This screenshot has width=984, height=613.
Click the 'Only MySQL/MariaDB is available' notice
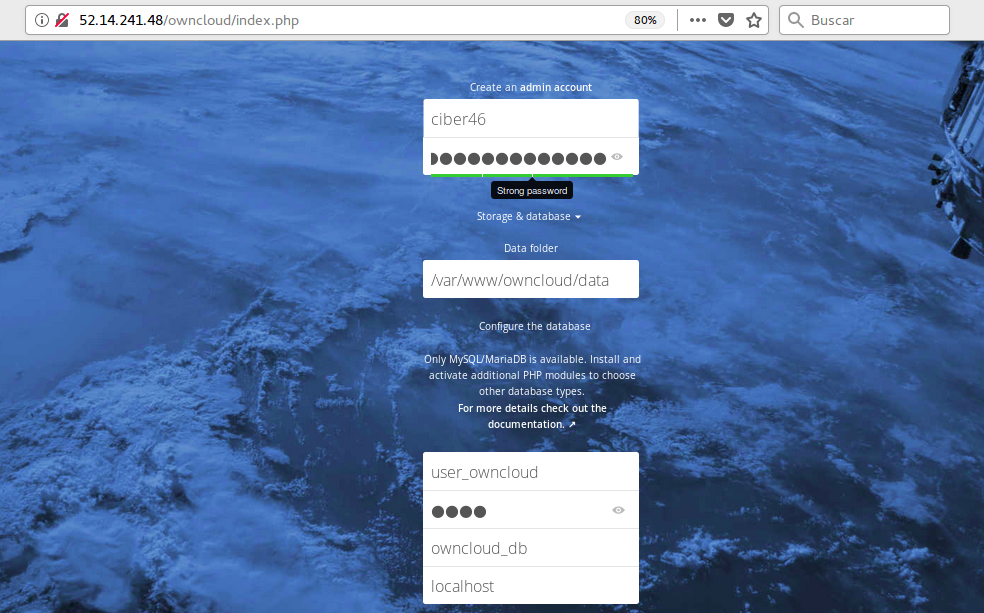(x=532, y=375)
